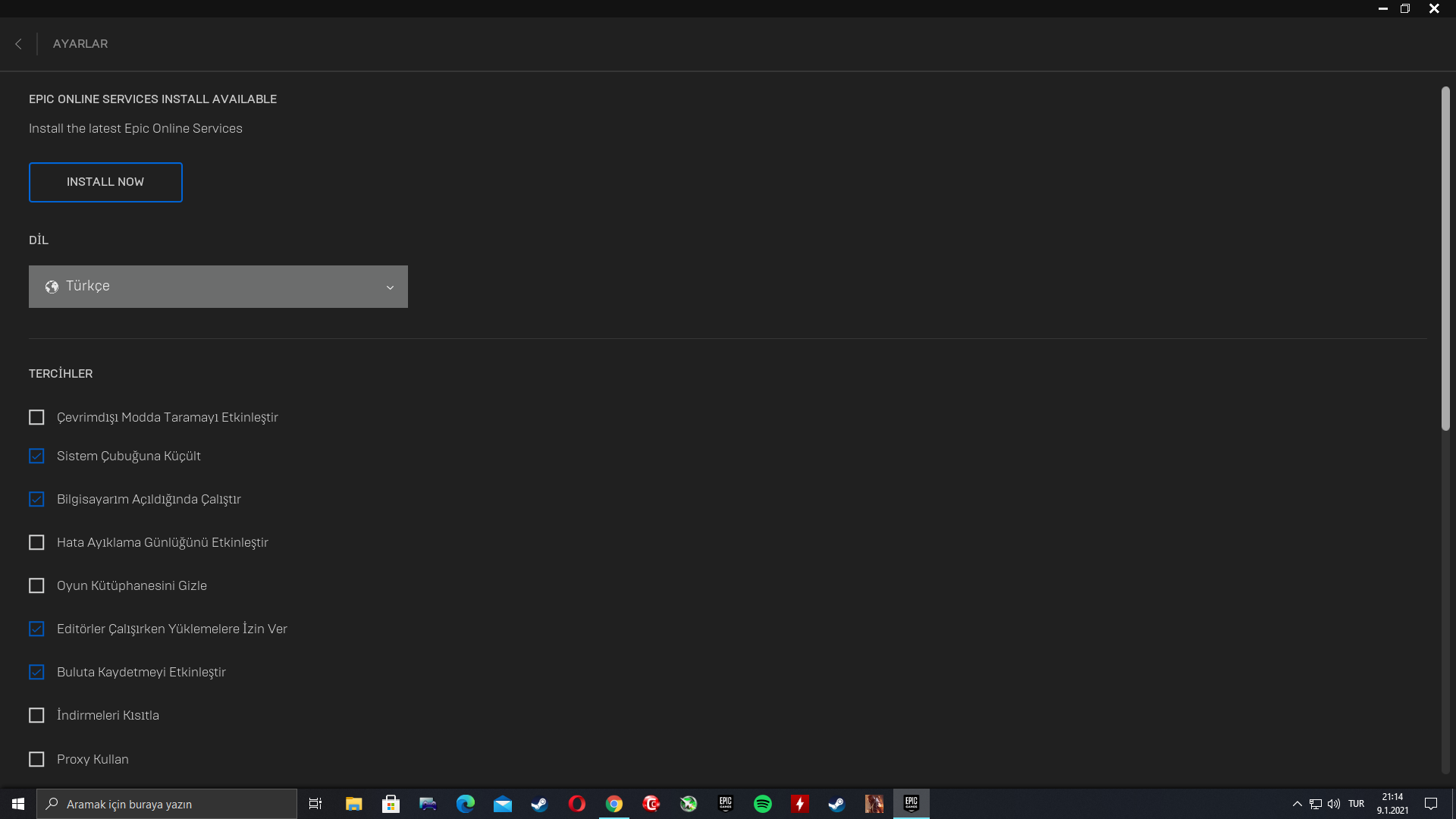The image size is (1456, 819).
Task: Enable Çevrimdışı Modda Taramayı Etkinleştir checkbox
Action: point(36,417)
